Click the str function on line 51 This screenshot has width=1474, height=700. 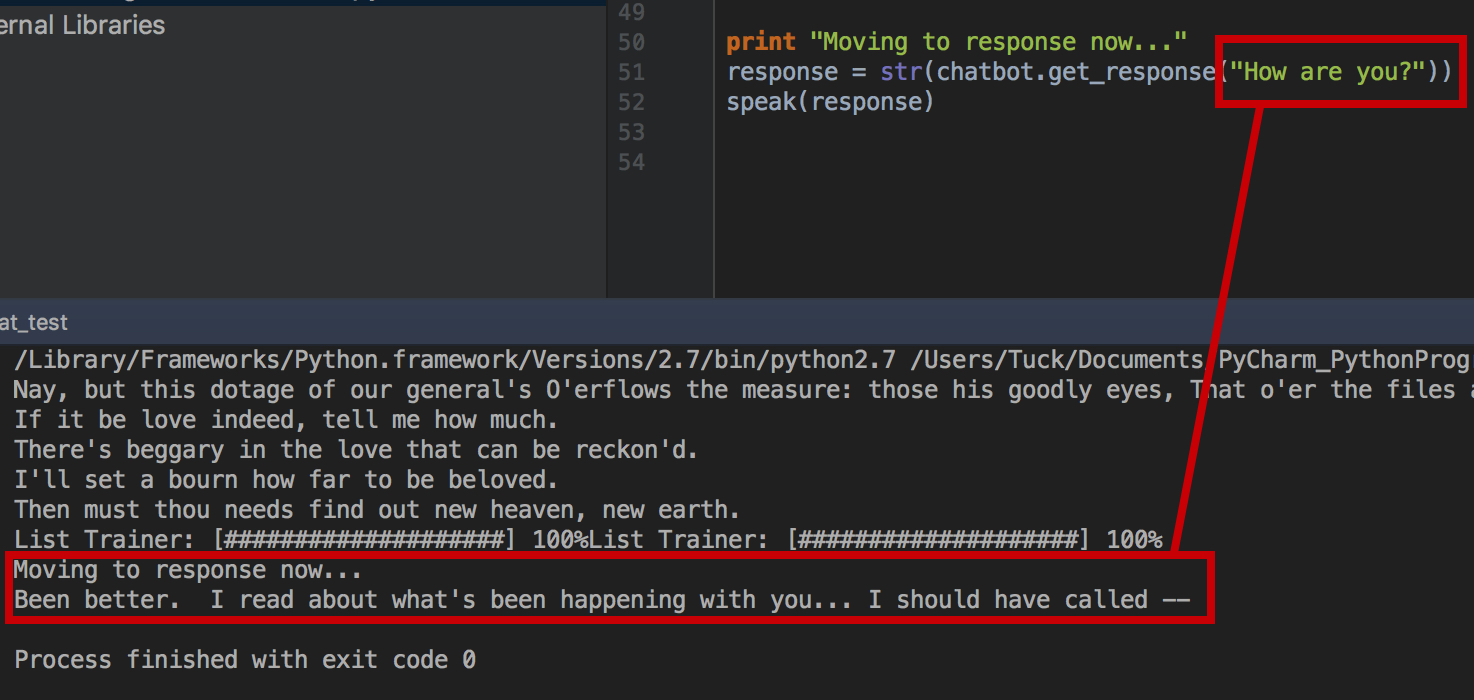(901, 72)
